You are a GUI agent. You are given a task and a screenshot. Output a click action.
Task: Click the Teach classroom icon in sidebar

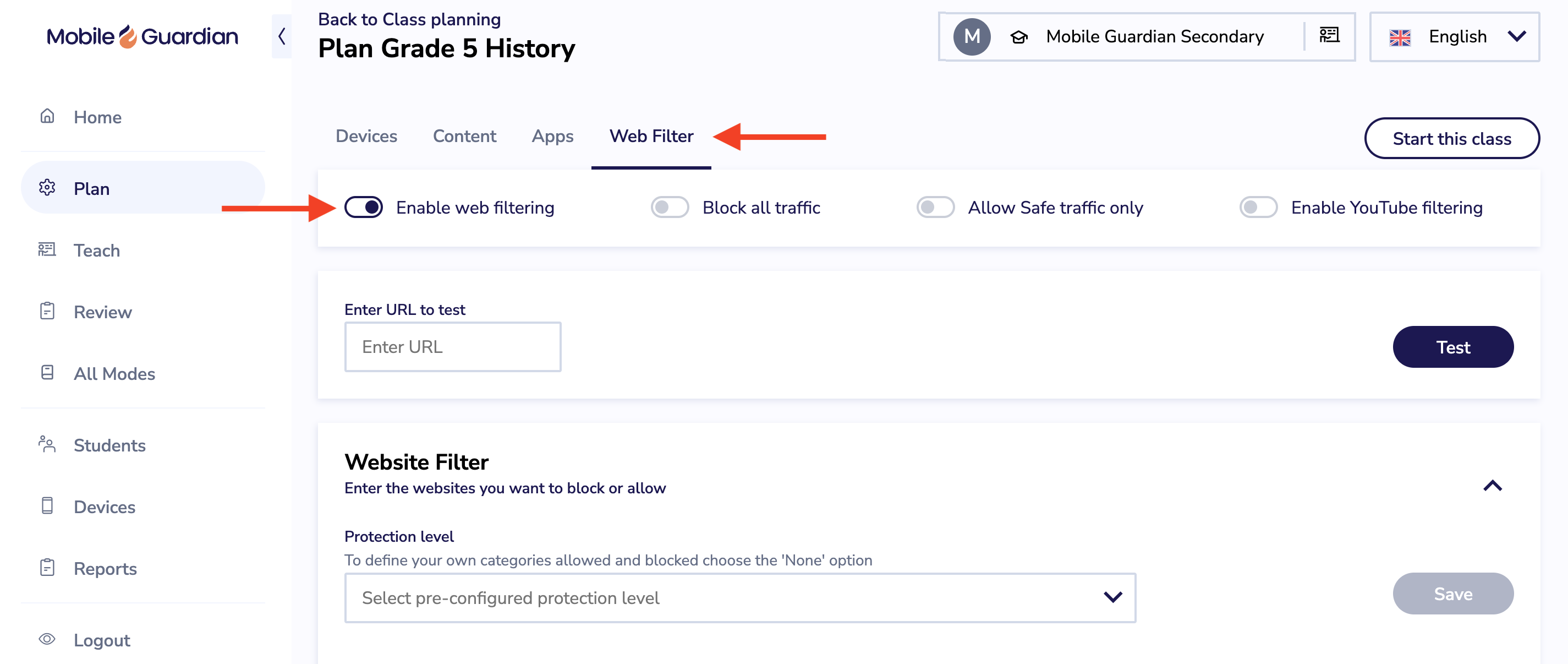coord(47,249)
